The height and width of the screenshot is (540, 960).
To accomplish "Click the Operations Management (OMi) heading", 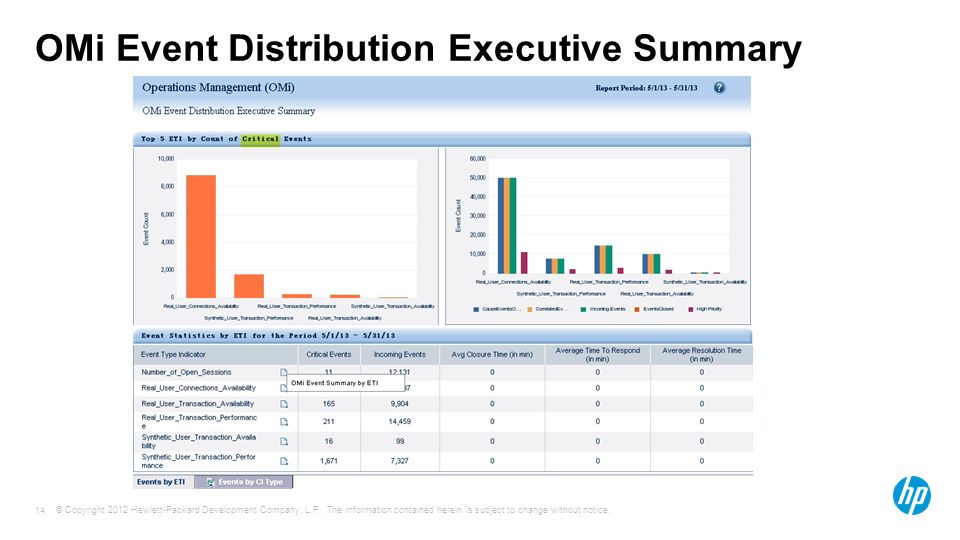I will tap(218, 88).
